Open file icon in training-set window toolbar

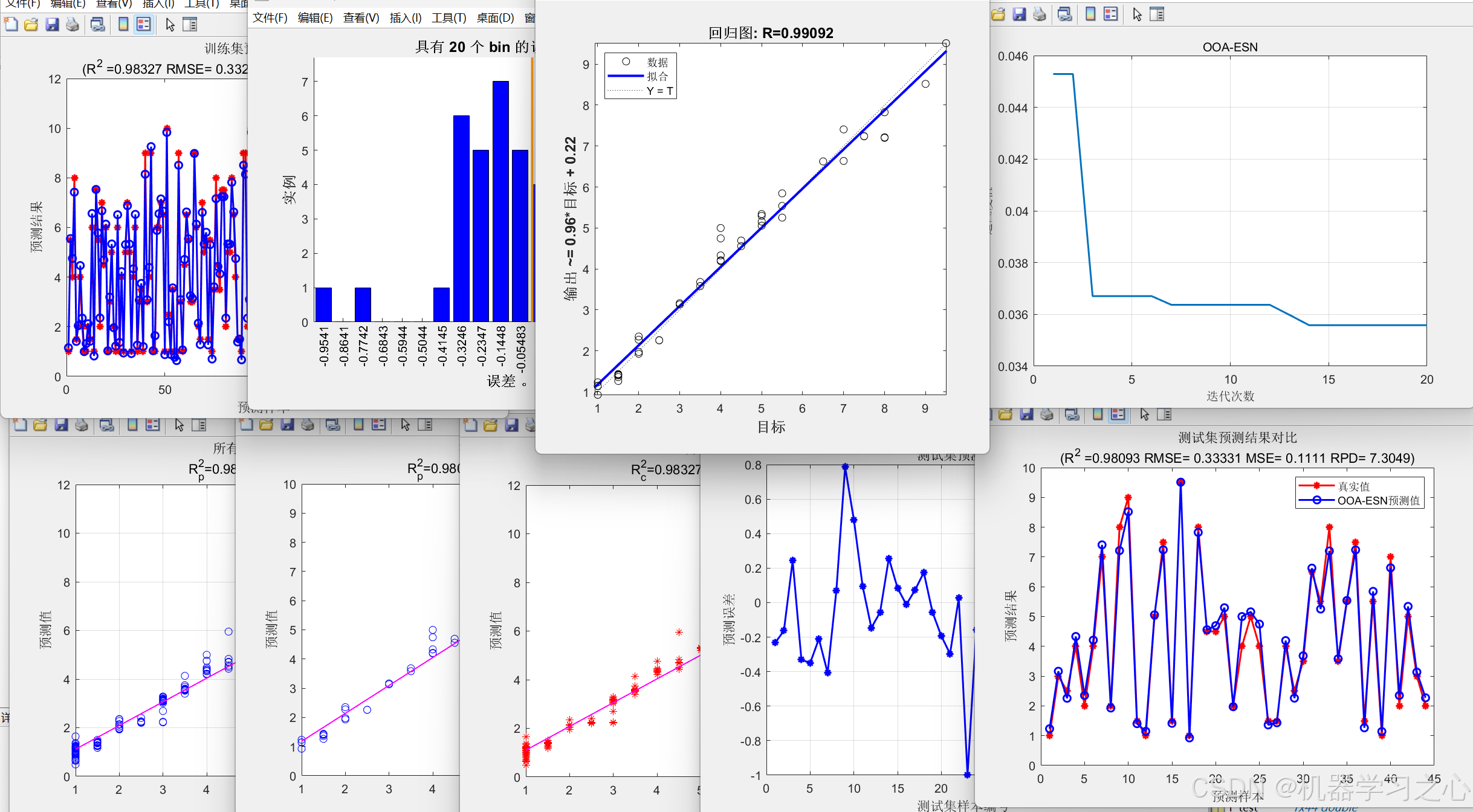[x=31, y=25]
